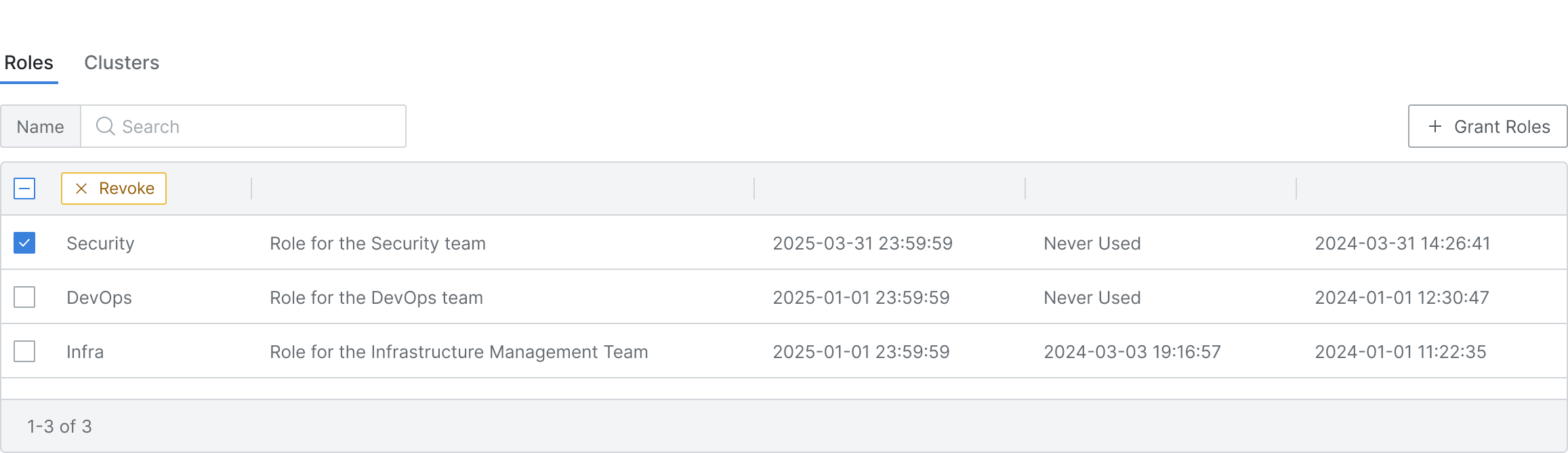Click Infra's 2024-03-03 19:16:57 timestamp
The width and height of the screenshot is (1568, 453).
click(1132, 352)
